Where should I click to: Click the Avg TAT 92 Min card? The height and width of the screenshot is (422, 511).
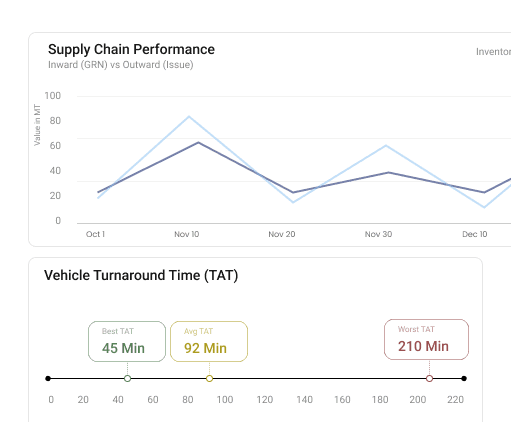(209, 341)
